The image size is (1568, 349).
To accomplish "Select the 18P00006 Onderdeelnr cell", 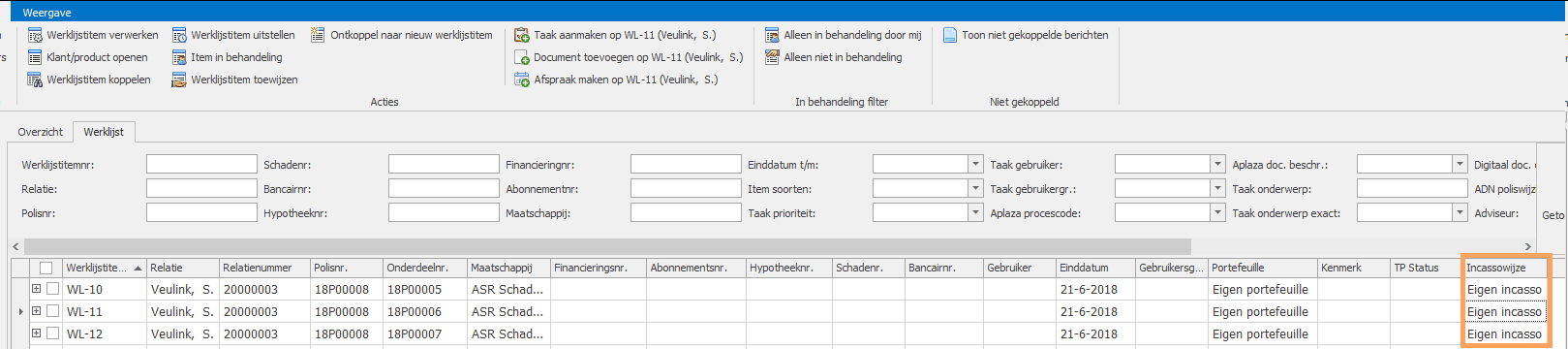I will click(x=424, y=311).
